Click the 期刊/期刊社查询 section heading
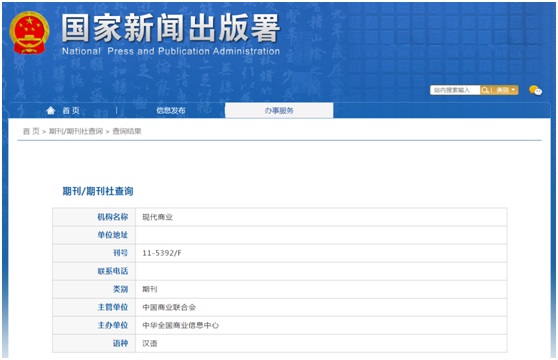The image size is (558, 360). coord(98,191)
